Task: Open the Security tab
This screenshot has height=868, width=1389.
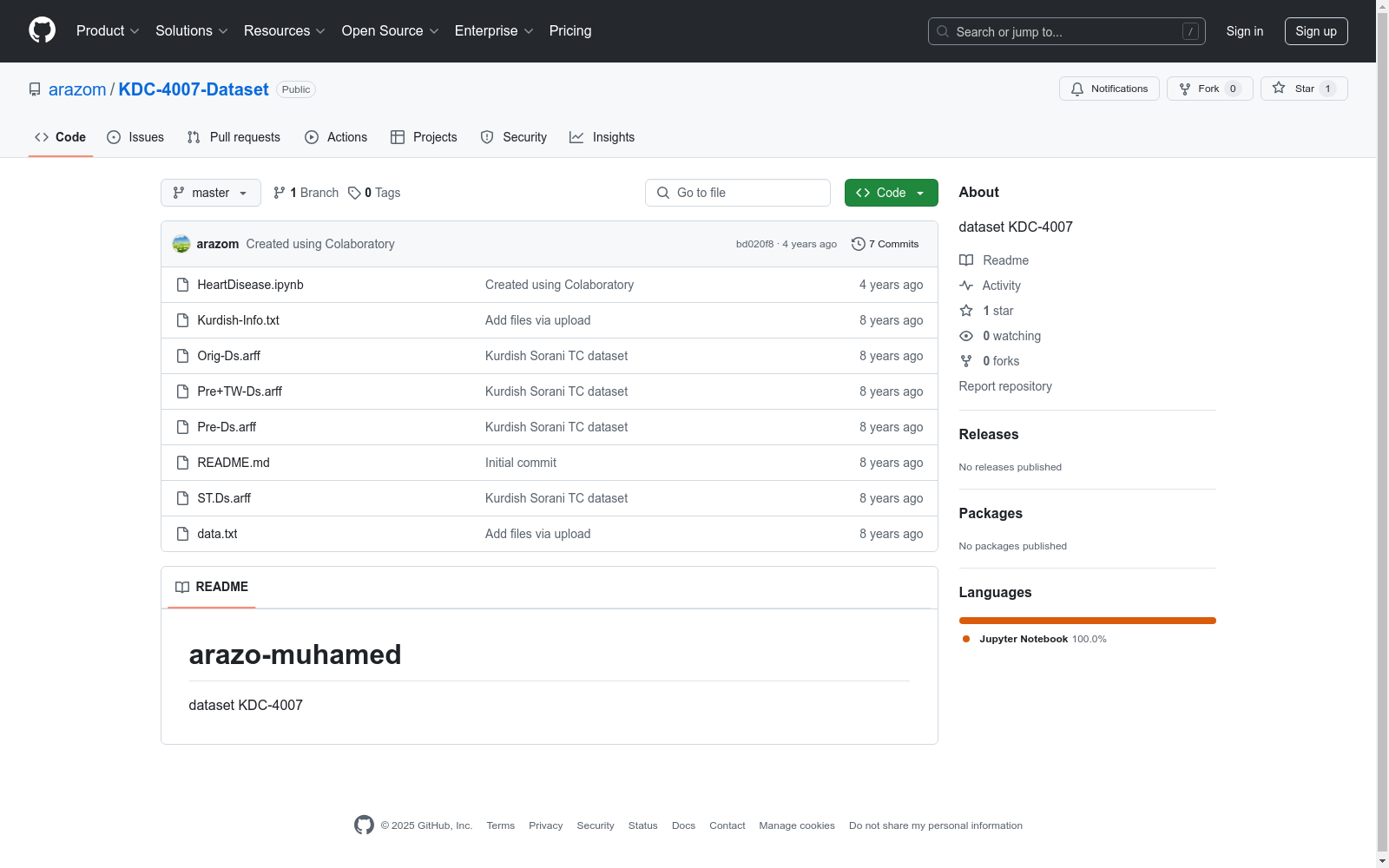Action: pos(514,137)
